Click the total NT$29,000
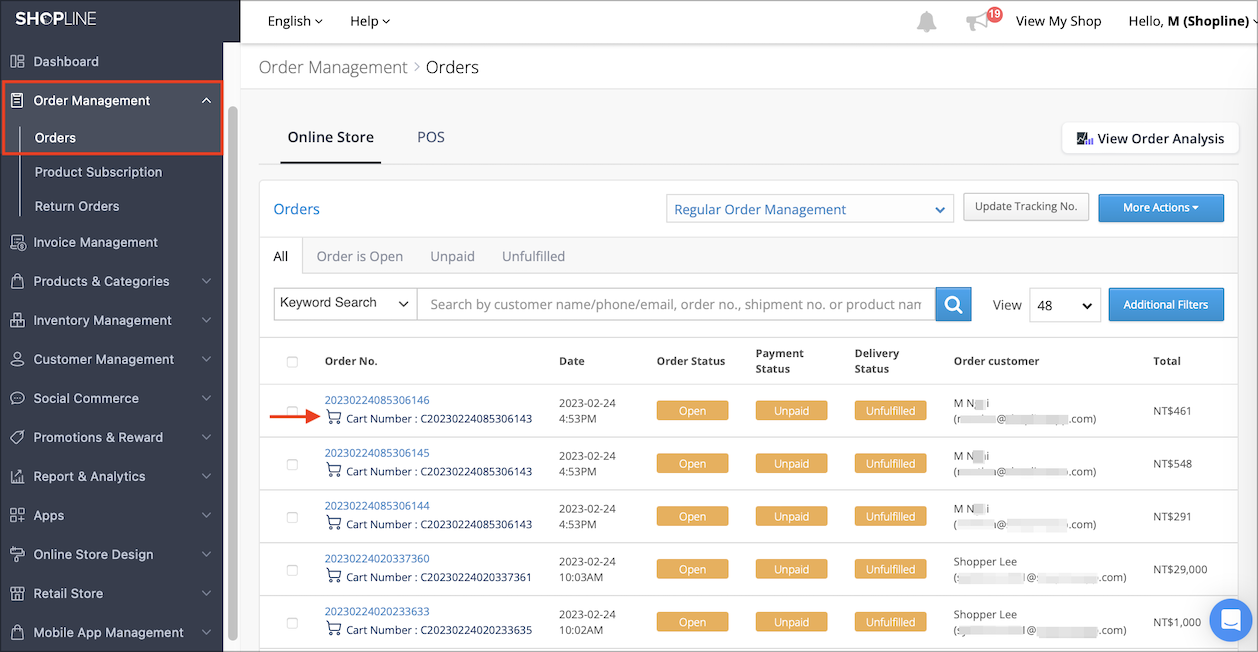This screenshot has width=1258, height=652. [x=1180, y=570]
